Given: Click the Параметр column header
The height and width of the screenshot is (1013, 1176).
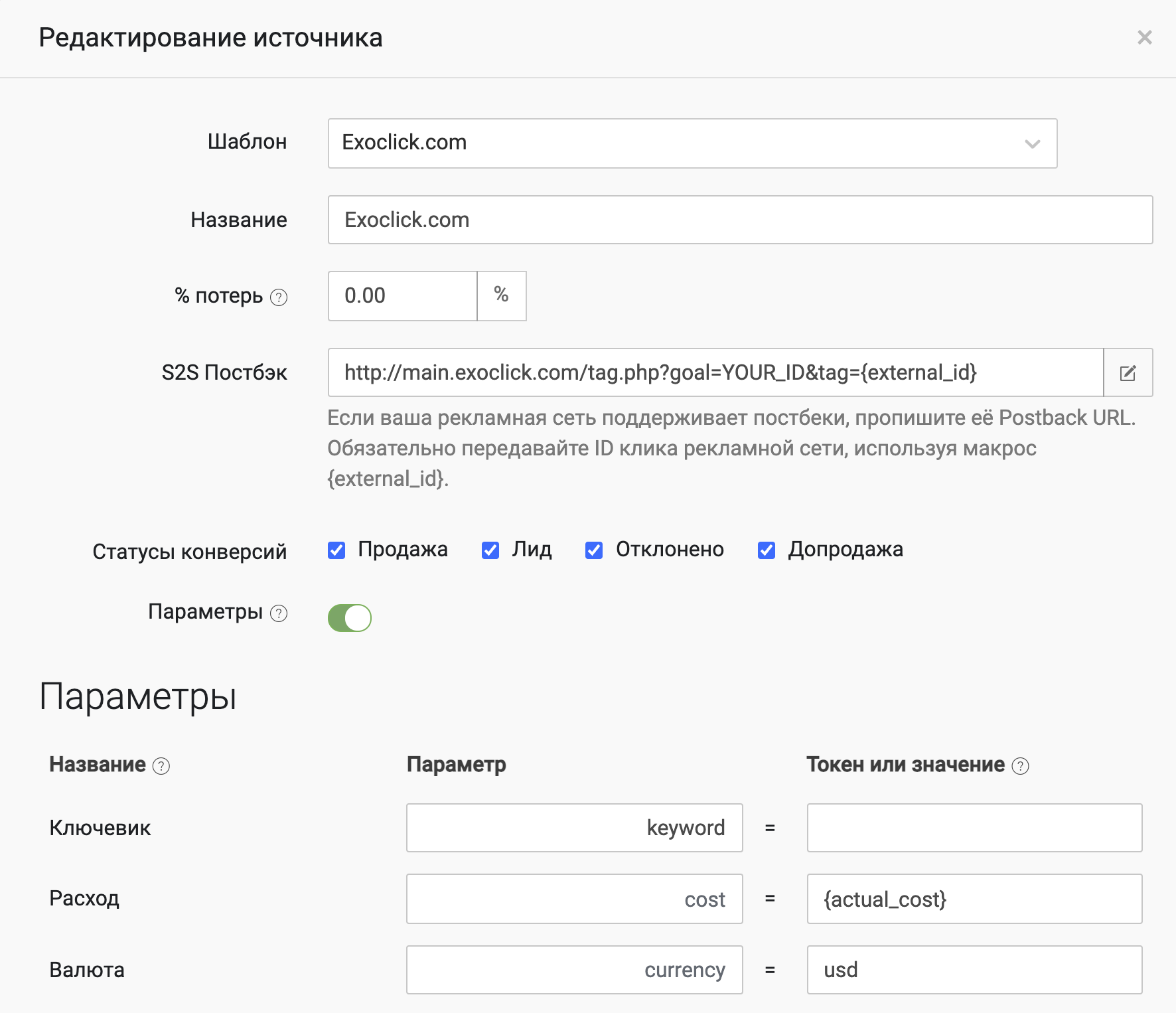Looking at the screenshot, I should (457, 765).
